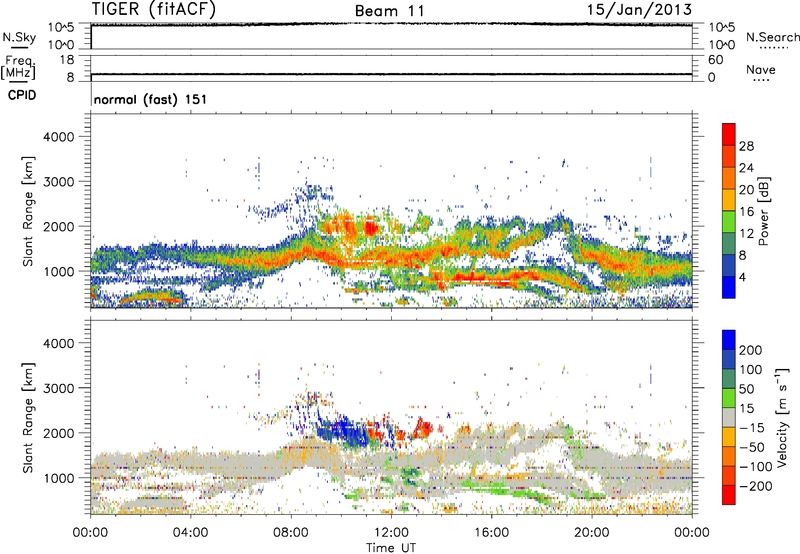Click the 08:00 time axis label
The height and width of the screenshot is (554, 800).
291,532
